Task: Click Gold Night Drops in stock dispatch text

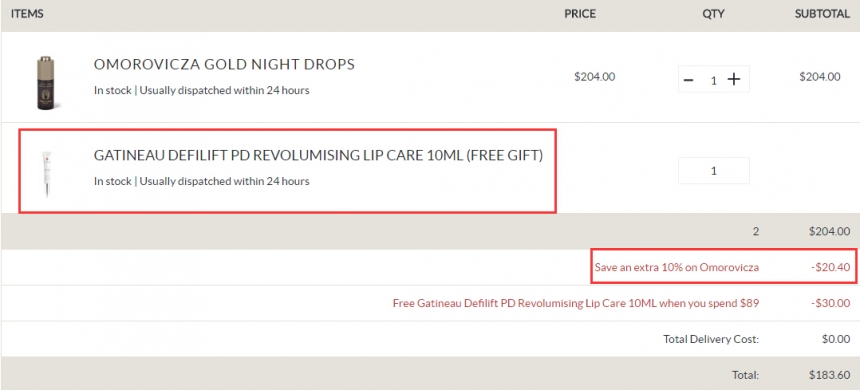Action: click(x=201, y=91)
